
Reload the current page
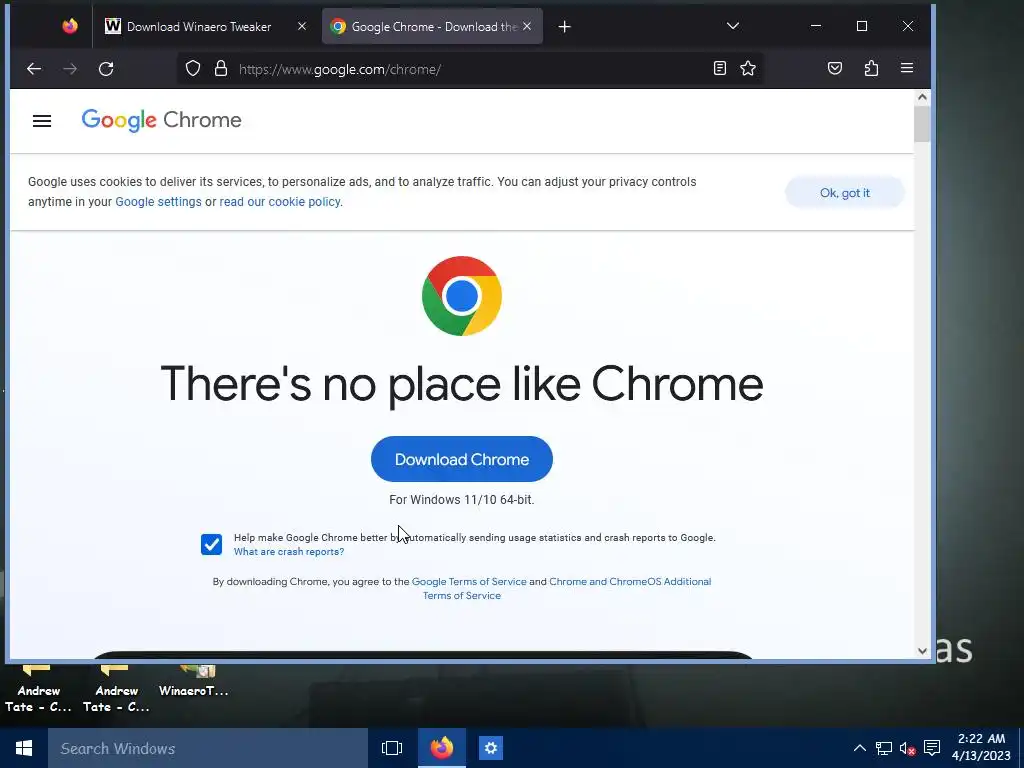(106, 69)
